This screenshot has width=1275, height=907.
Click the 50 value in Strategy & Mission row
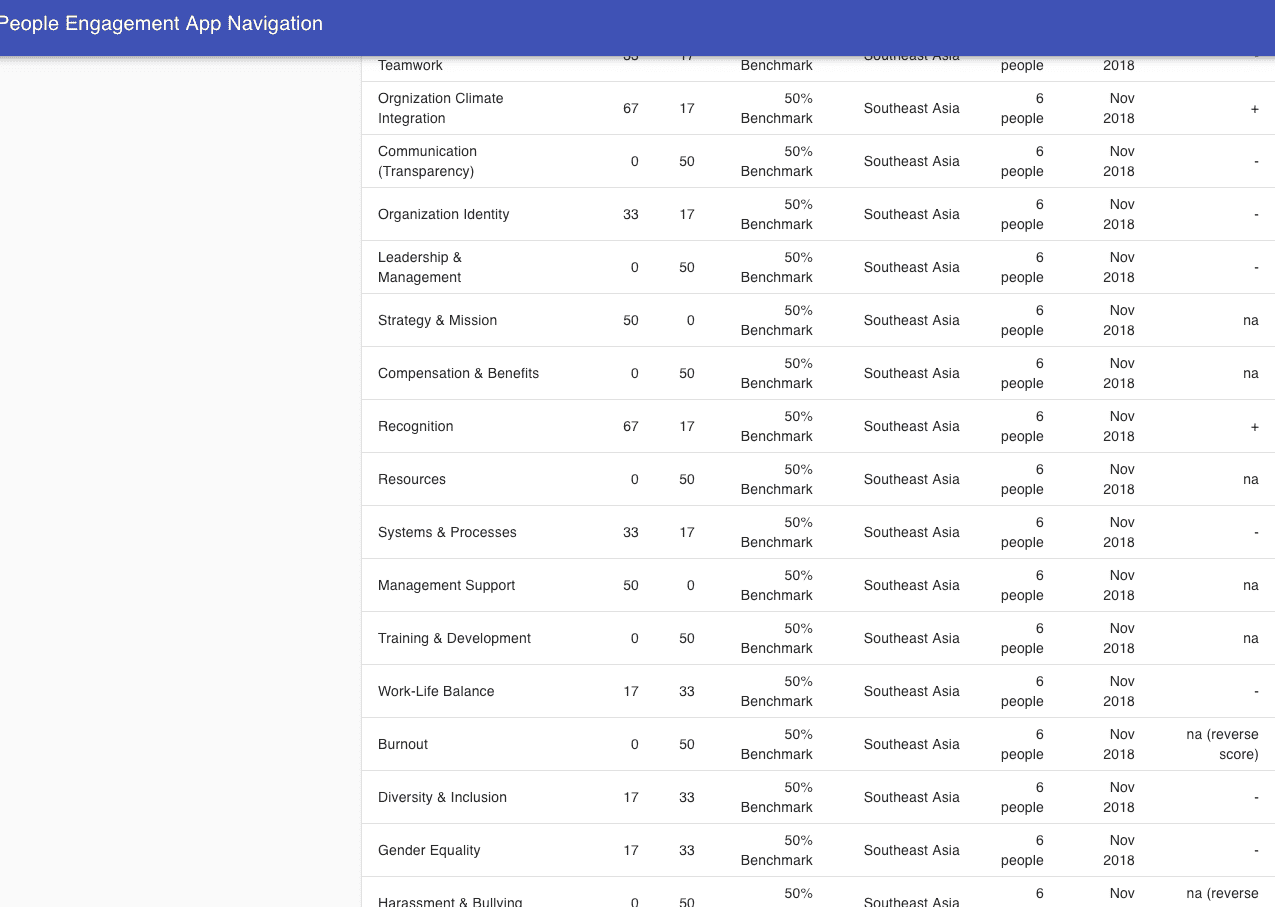tap(631, 320)
